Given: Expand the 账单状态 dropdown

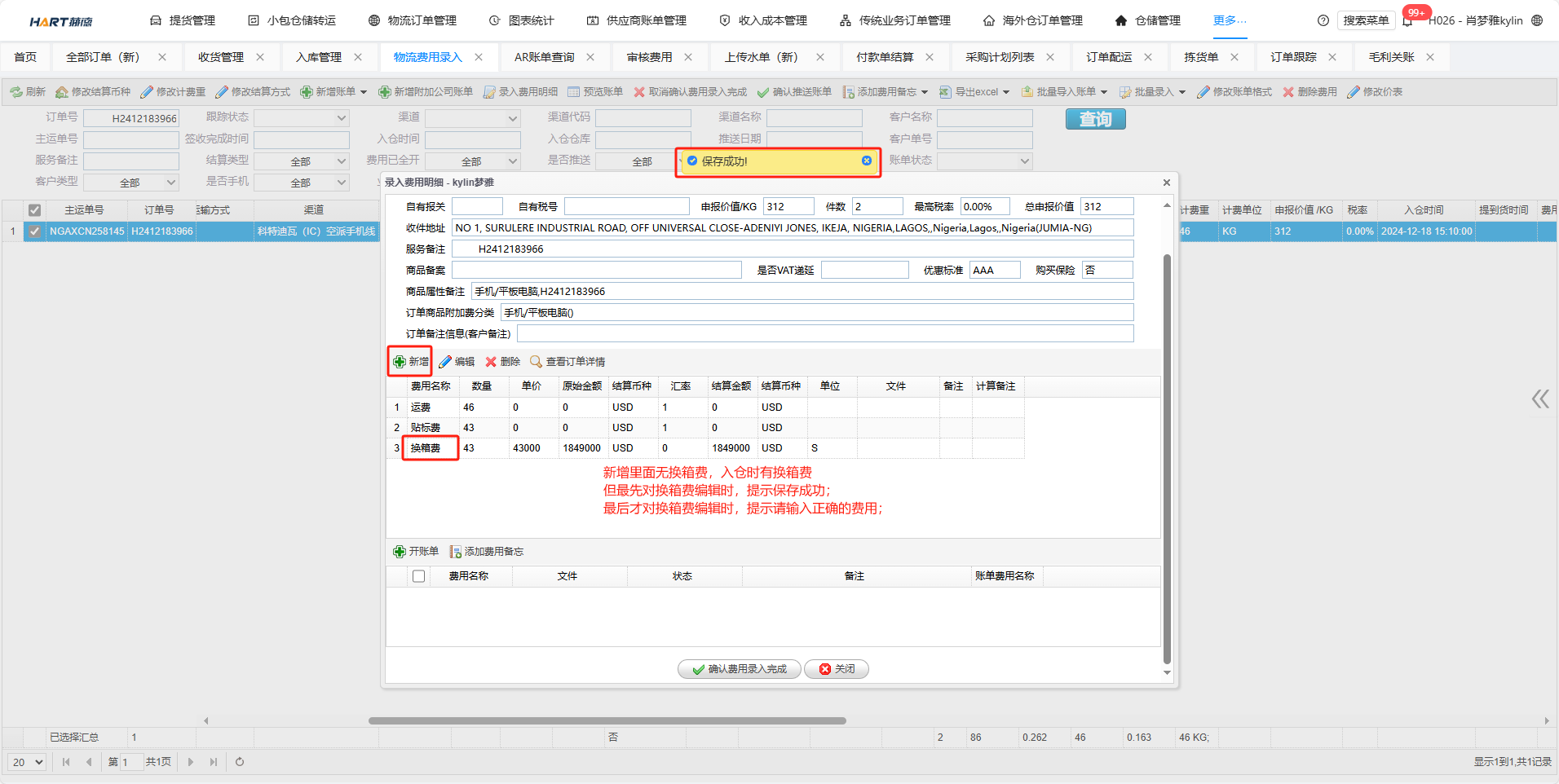Looking at the screenshot, I should click(x=1024, y=161).
